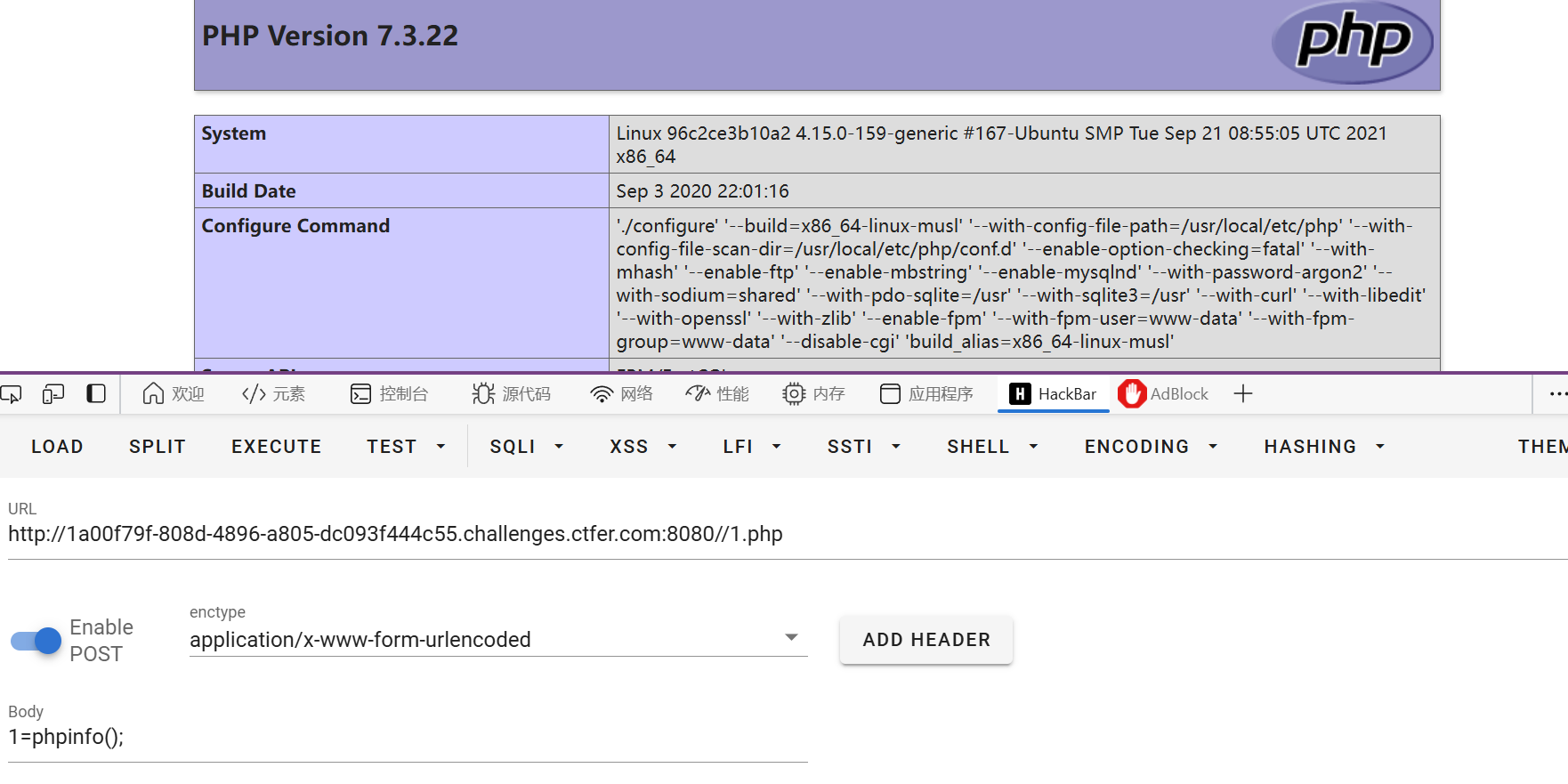Screen dimensions: 1568x784
Task: Open the Network (网络) tab
Action: coord(622,393)
